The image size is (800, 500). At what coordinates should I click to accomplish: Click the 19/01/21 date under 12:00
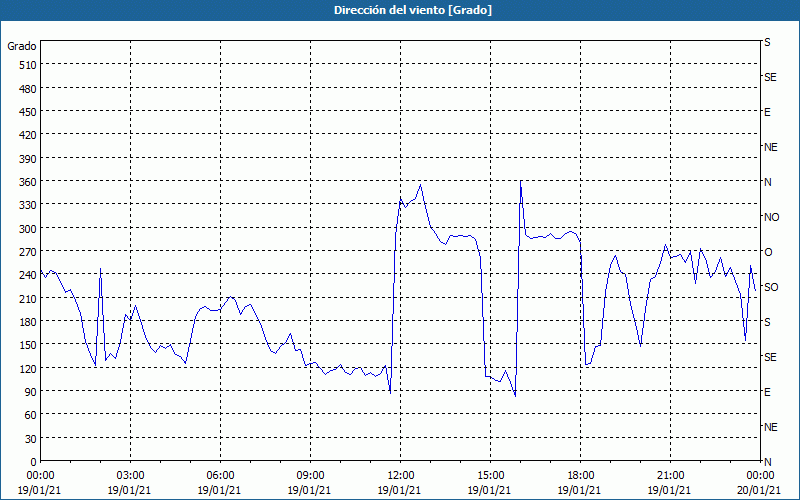[400, 490]
